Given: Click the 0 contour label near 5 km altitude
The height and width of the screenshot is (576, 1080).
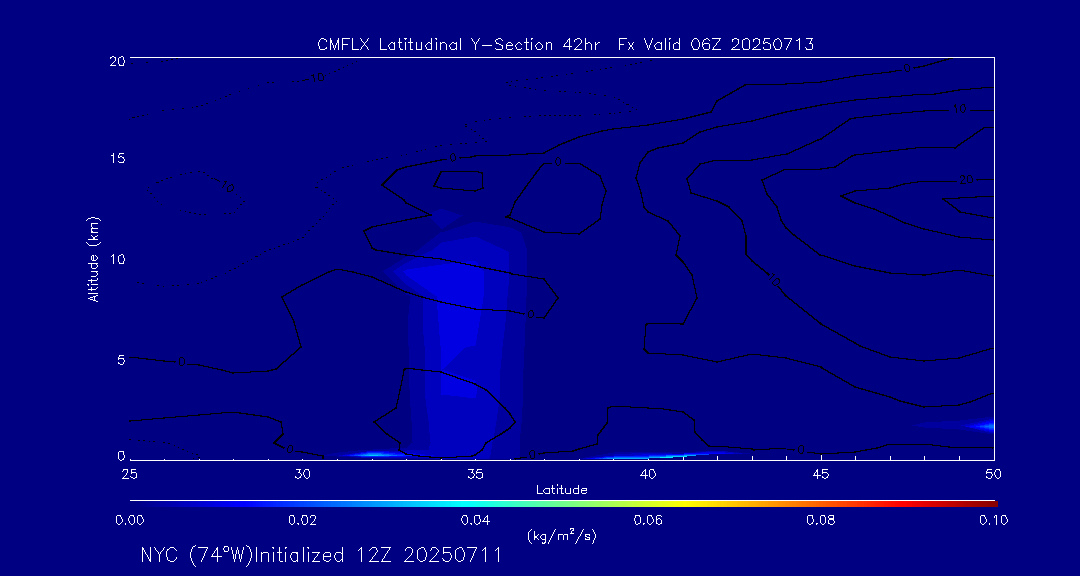Looking at the screenshot, I should tap(182, 361).
